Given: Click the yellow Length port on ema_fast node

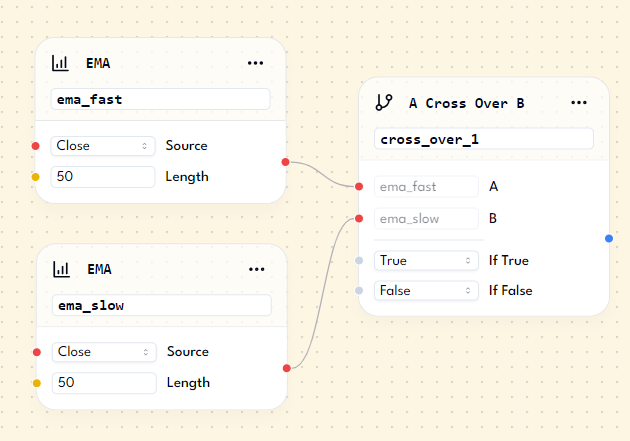Looking at the screenshot, I should tap(36, 177).
